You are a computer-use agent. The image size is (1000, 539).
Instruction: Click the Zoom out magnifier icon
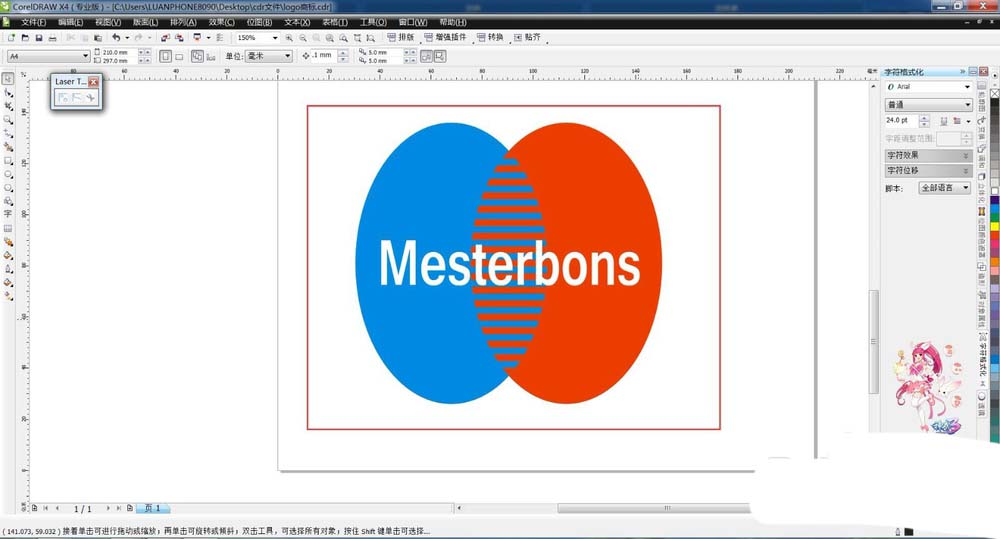303,38
